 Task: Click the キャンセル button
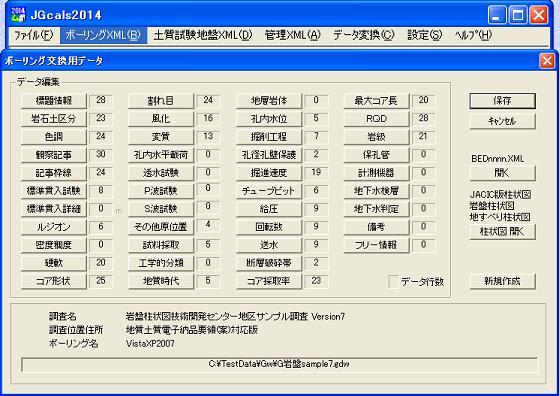502,121
